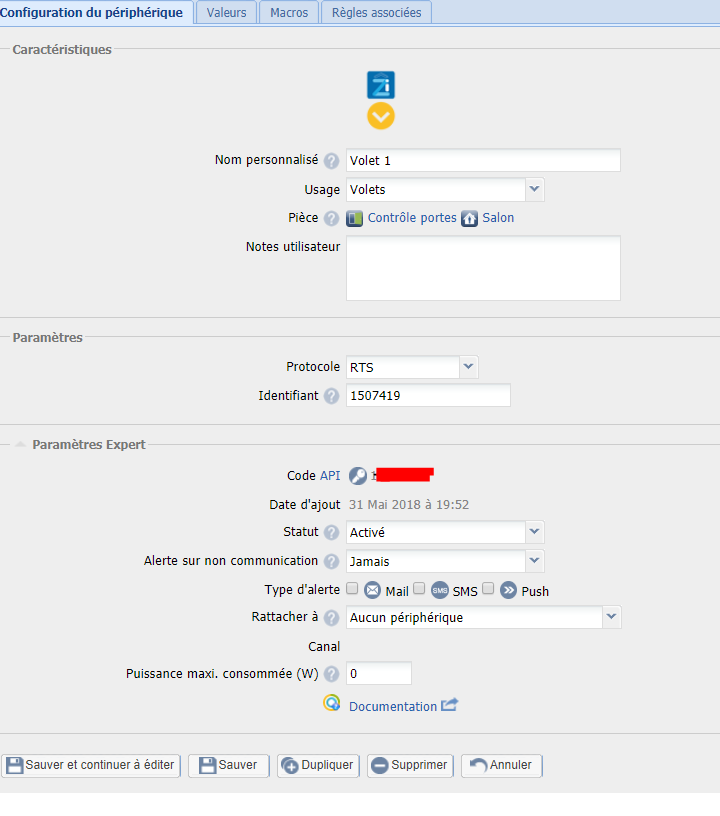This screenshot has width=720, height=816.
Task: Click help icon next to Rattacher à
Action: tap(331, 618)
